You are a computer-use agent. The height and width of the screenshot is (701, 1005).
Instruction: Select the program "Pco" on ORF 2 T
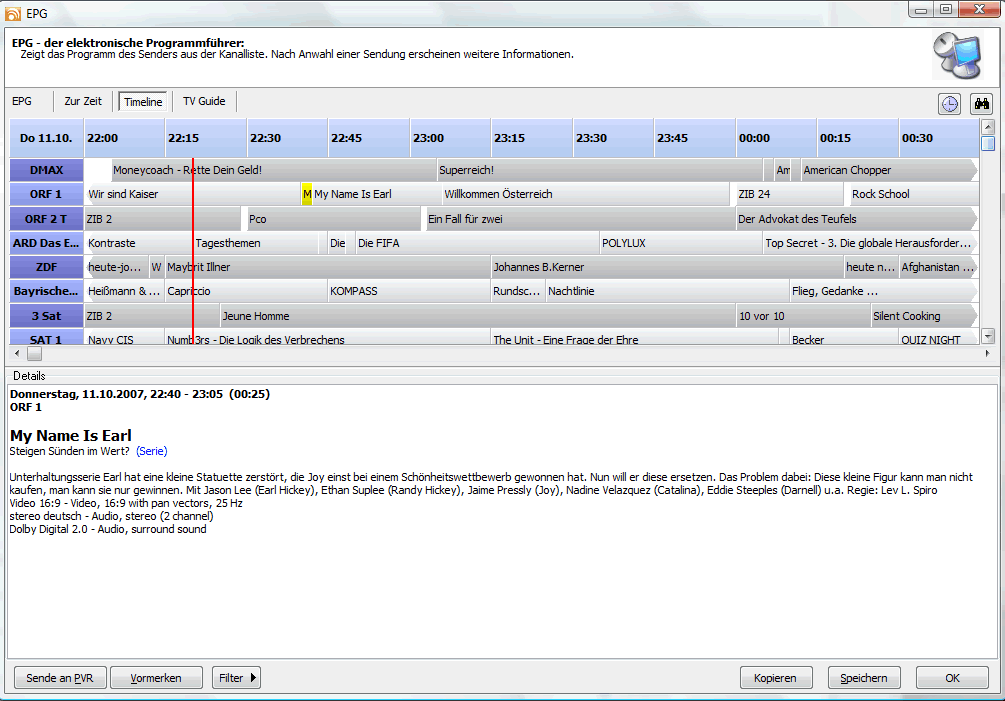pyautogui.click(x=334, y=219)
